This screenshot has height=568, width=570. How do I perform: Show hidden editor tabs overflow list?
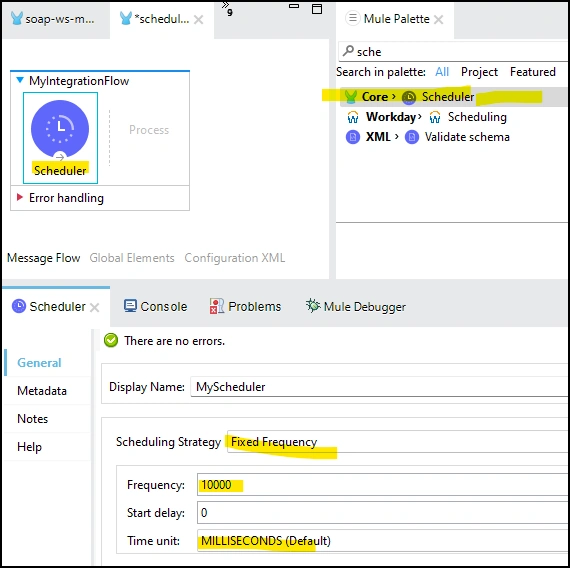coord(227,8)
